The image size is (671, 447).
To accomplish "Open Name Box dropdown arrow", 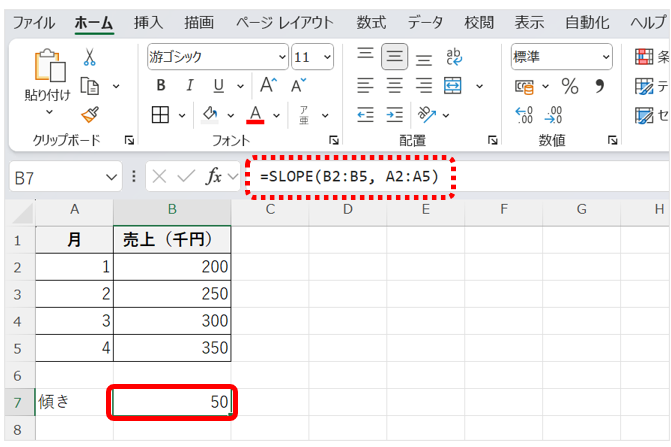I will click(x=111, y=177).
